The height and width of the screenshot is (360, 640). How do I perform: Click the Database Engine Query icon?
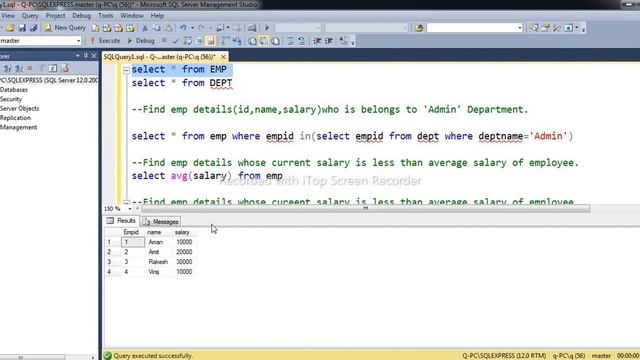point(95,28)
